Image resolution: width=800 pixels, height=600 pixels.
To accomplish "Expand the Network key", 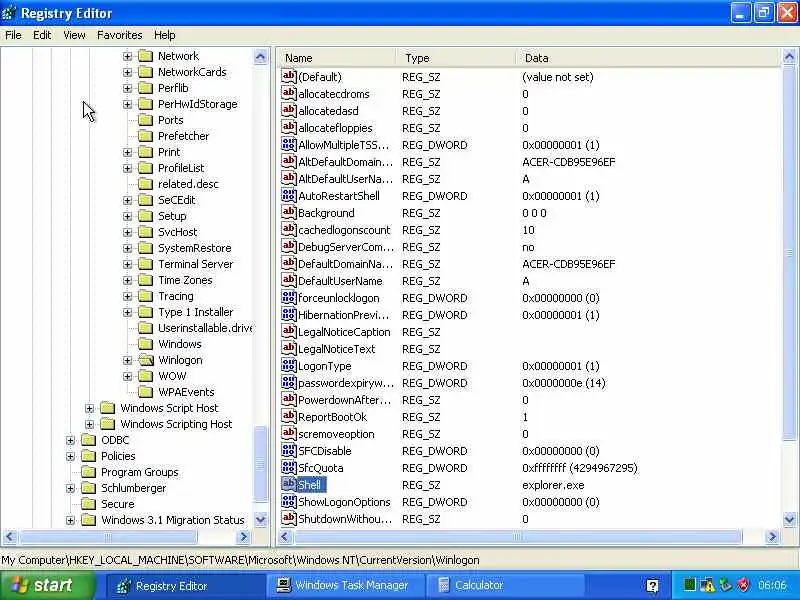I will (128, 56).
